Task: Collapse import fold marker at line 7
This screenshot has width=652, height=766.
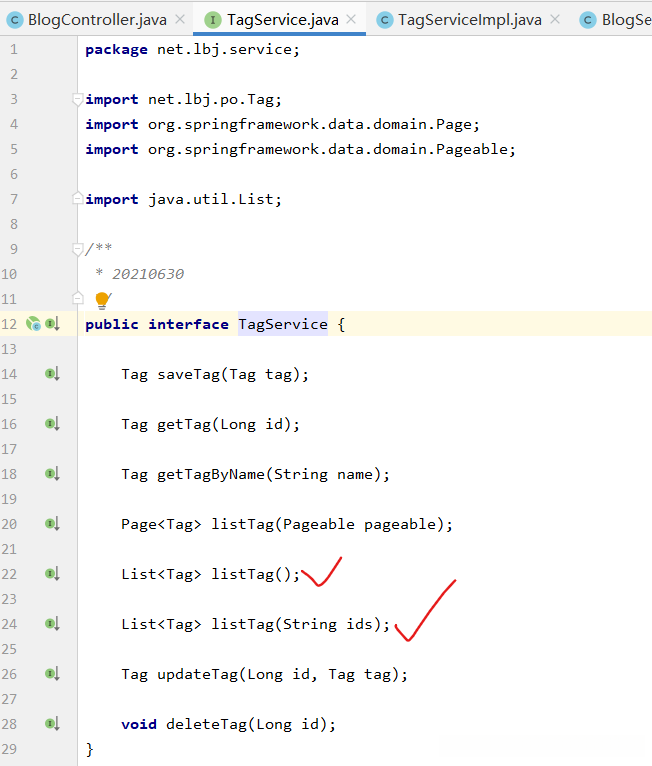Action: [x=77, y=198]
